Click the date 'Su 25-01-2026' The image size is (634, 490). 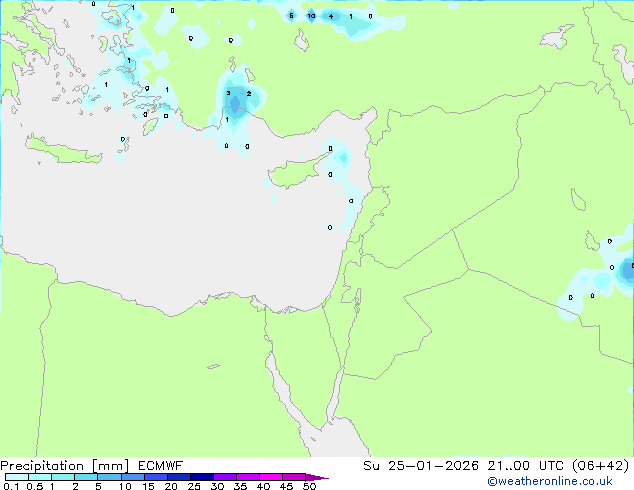421,466
